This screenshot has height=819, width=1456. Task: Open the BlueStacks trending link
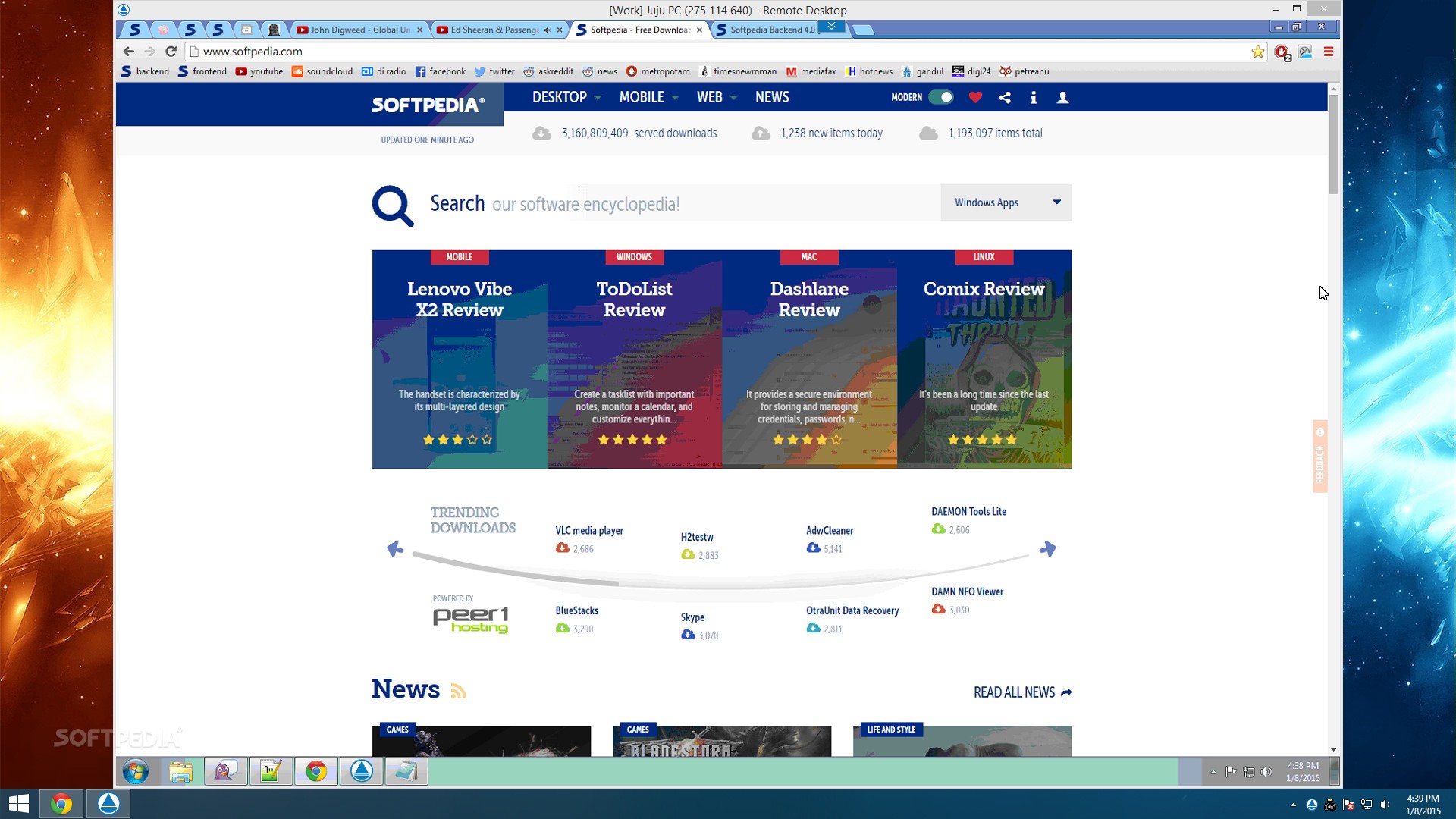tap(576, 611)
